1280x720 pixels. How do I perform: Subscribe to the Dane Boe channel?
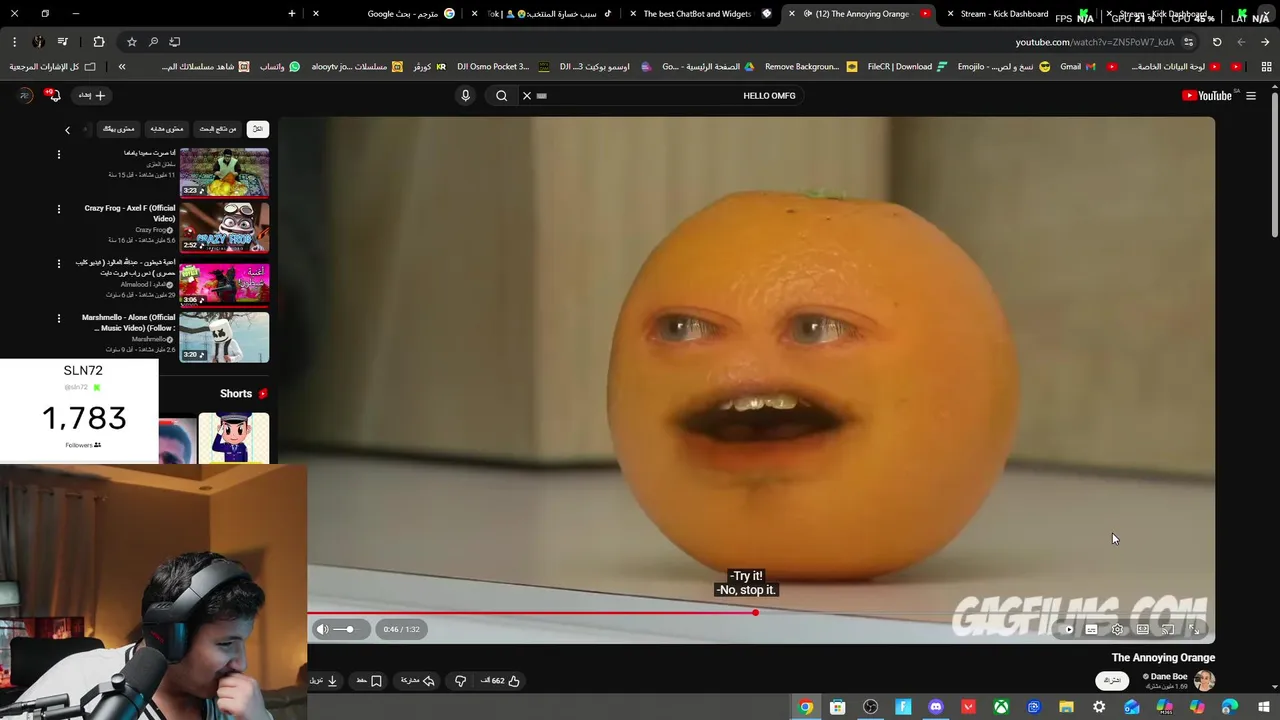click(1112, 680)
